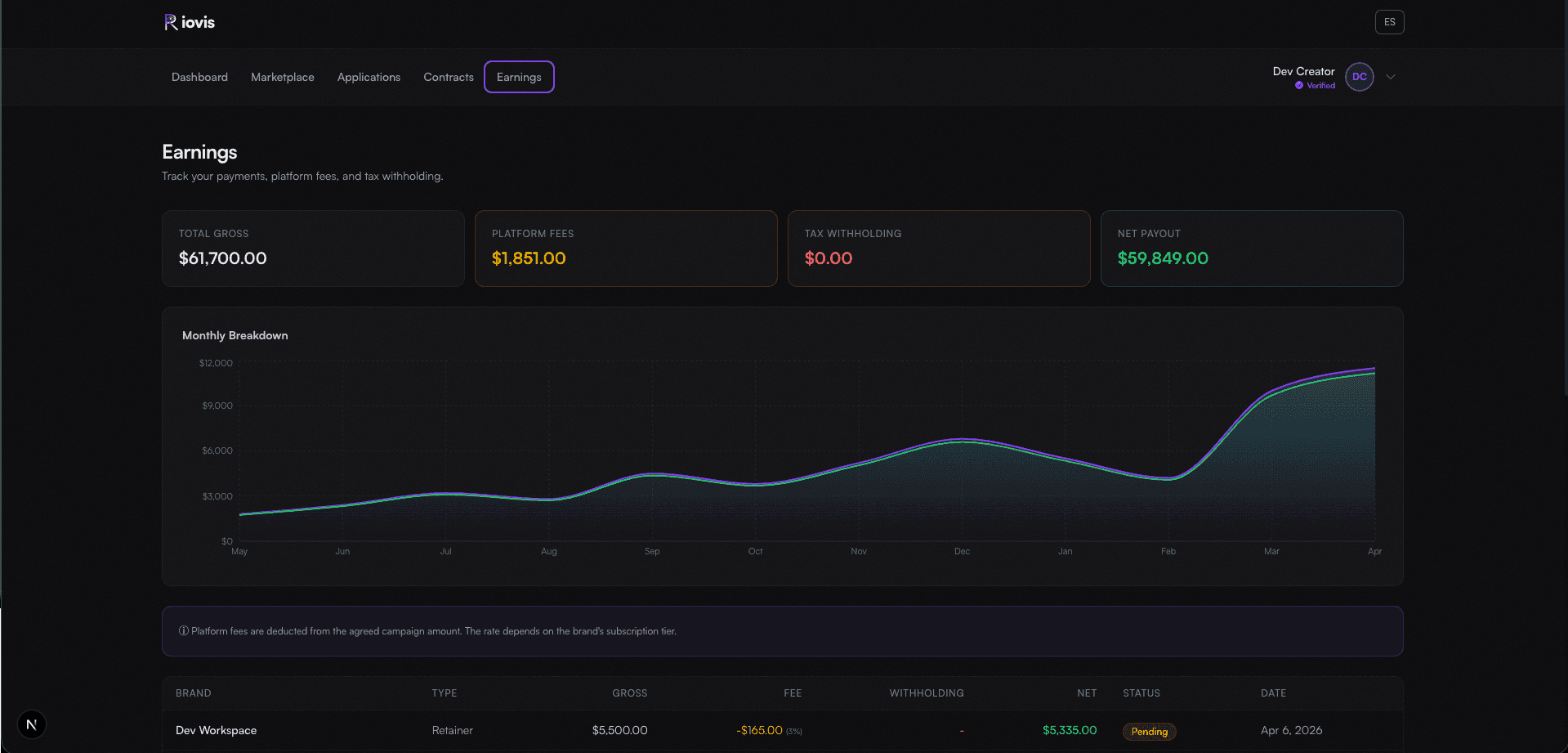The image size is (1568, 753).
Task: Click the STATUS column header
Action: click(x=1141, y=693)
